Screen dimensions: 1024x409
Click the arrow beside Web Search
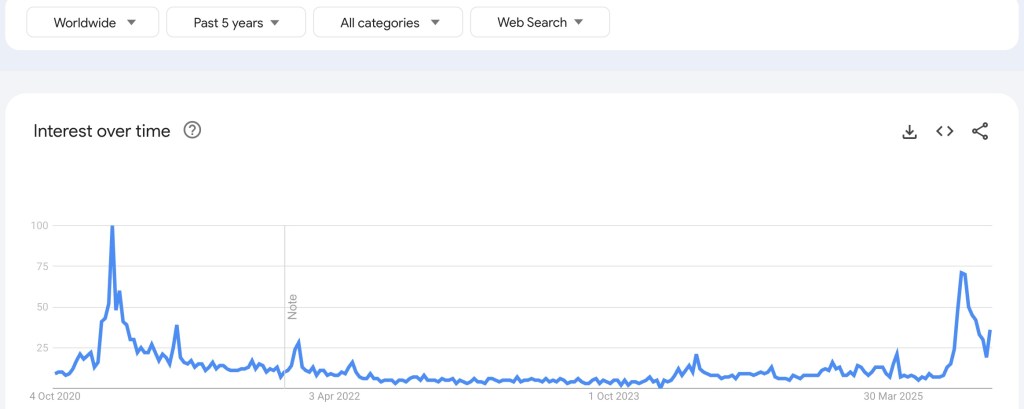click(579, 22)
